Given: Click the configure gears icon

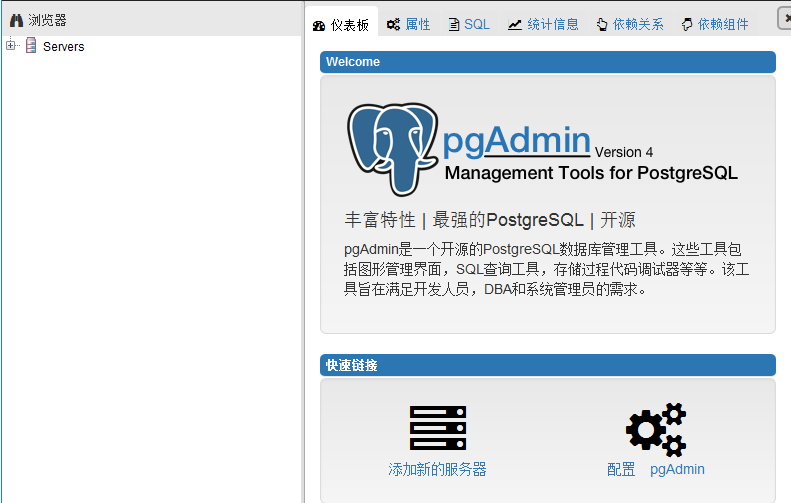Looking at the screenshot, I should 656,429.
